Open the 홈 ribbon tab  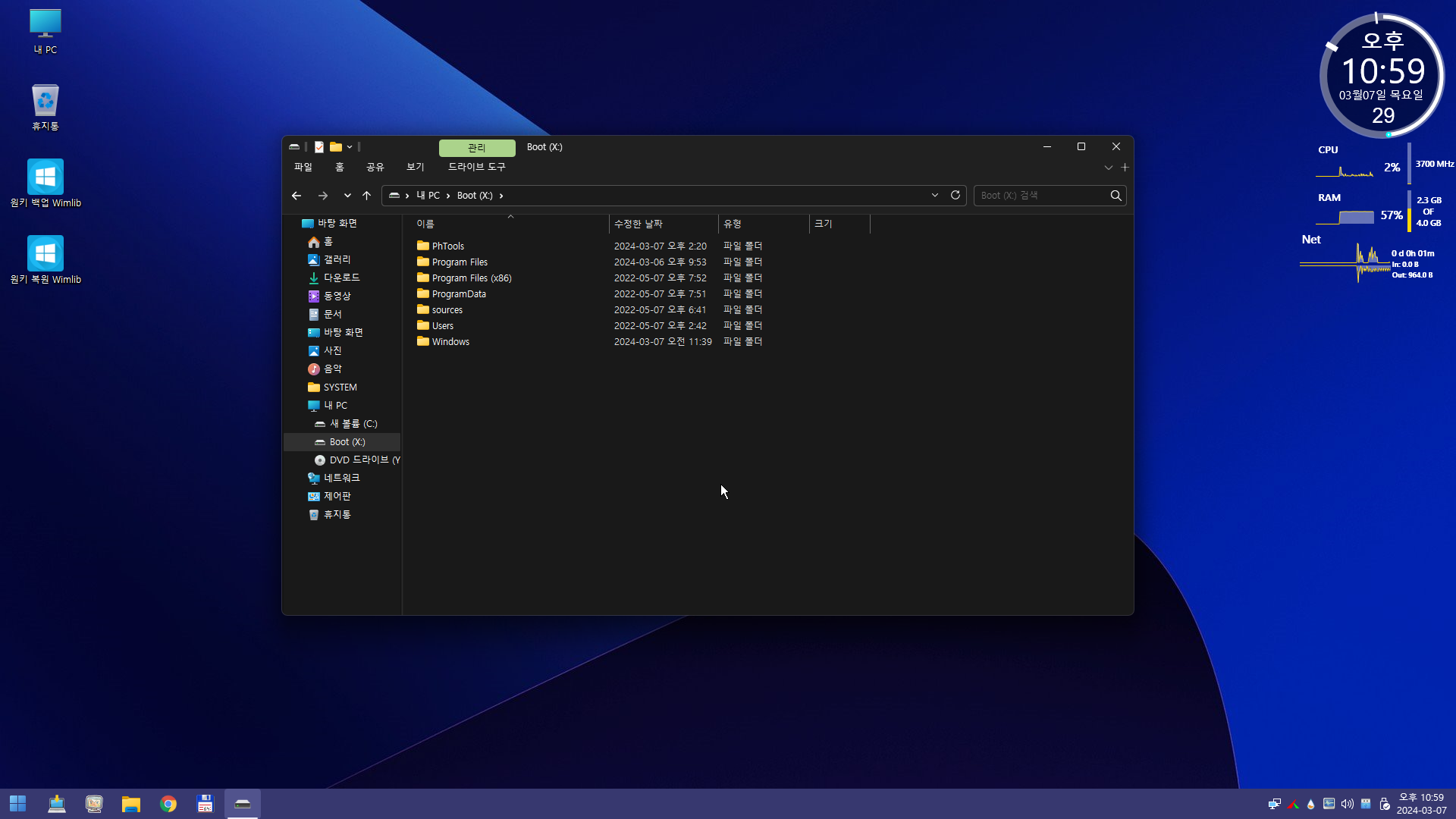(x=340, y=167)
